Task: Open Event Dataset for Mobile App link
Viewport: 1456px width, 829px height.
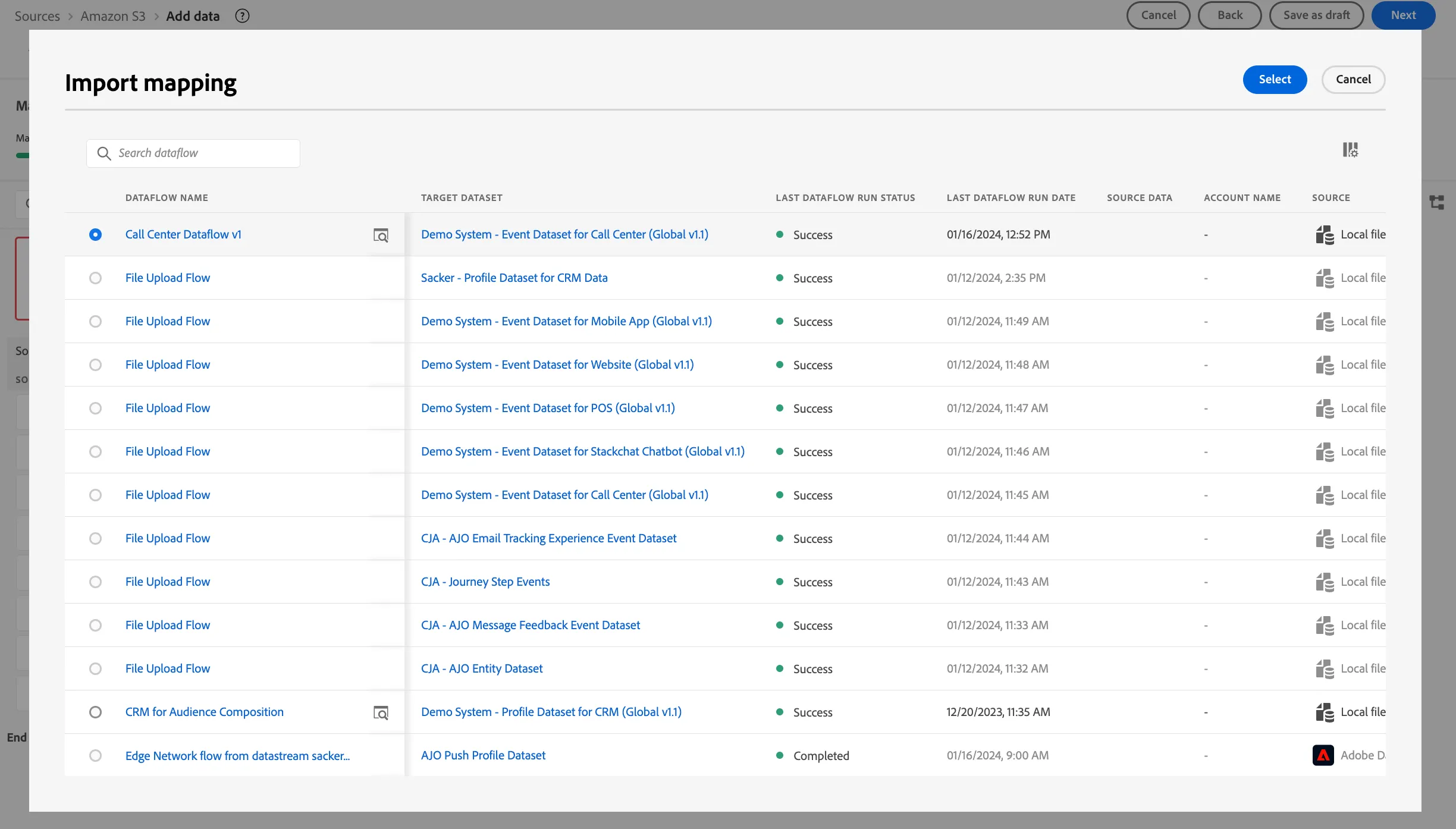Action: (566, 321)
